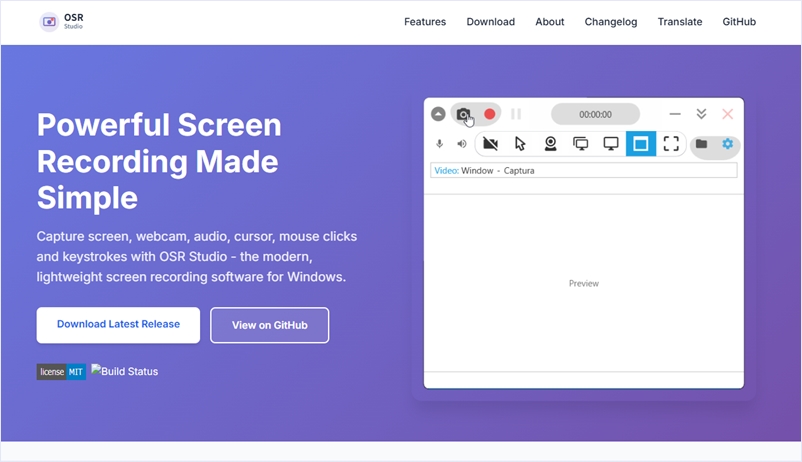Click the camera screenshot icon

tap(463, 114)
